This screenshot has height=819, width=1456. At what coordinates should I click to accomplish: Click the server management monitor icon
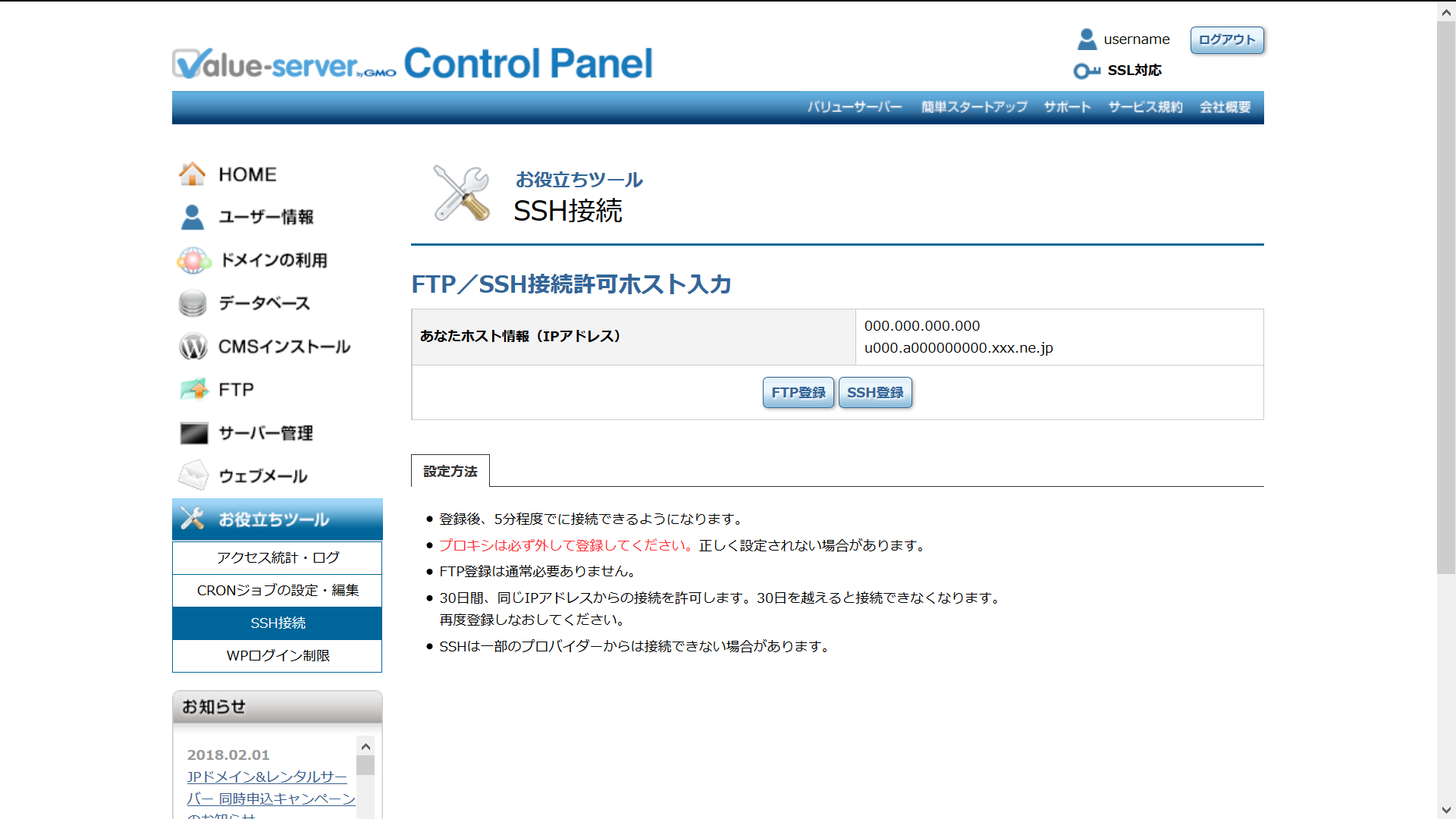(193, 433)
